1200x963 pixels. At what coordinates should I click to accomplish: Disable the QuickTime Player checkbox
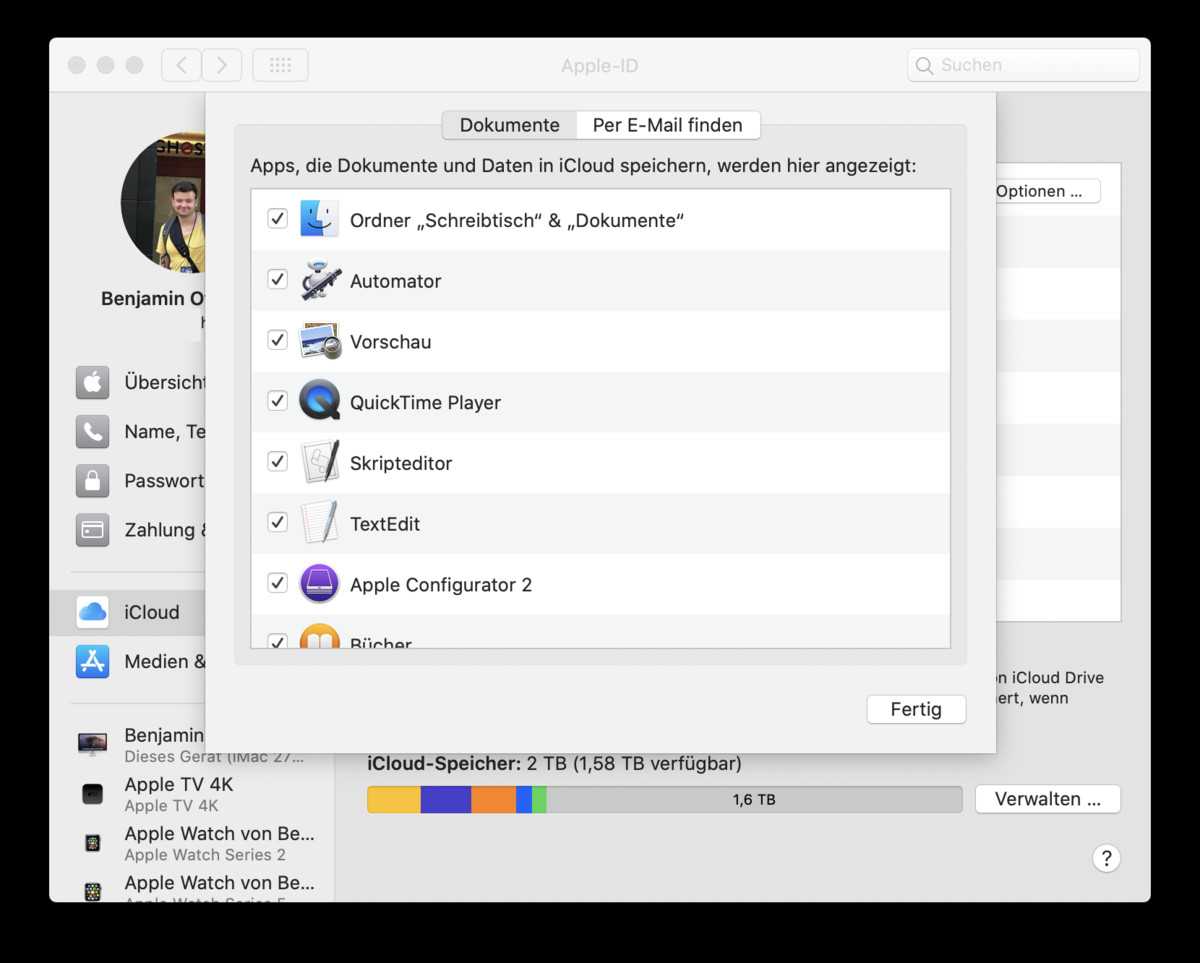pyautogui.click(x=278, y=401)
